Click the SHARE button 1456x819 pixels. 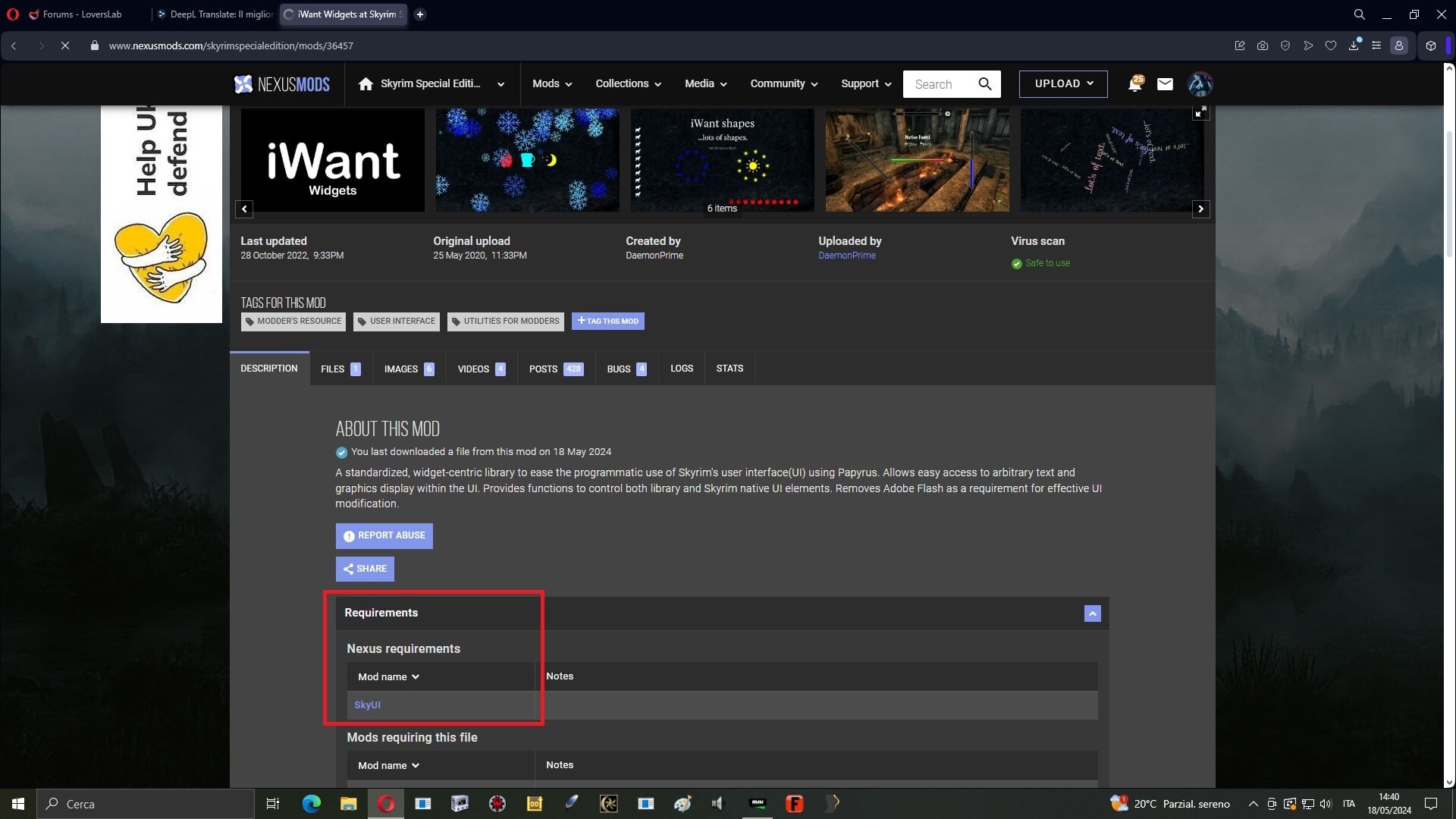tap(365, 569)
